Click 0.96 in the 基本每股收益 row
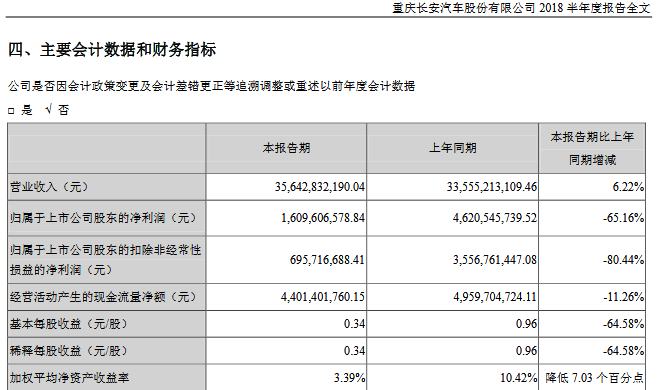Screen dimensions: 658x390 pyautogui.click(x=526, y=324)
